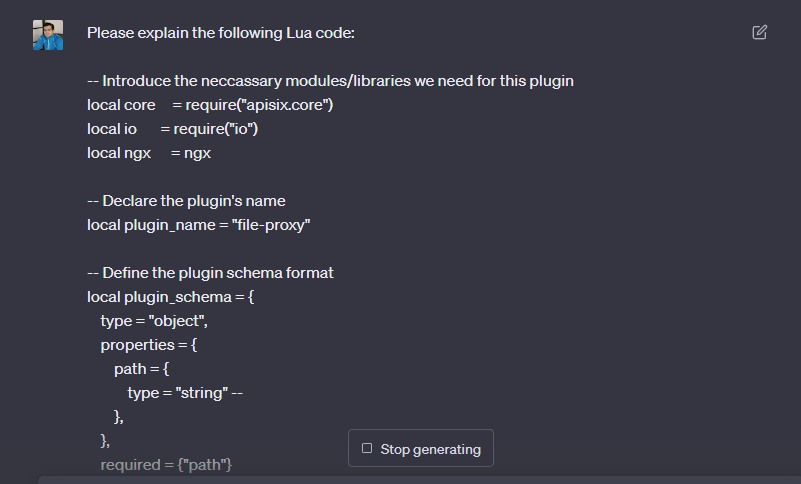The width and height of the screenshot is (801, 484).
Task: Click the "file-proxy" string text
Action: pyautogui.click(x=271, y=225)
